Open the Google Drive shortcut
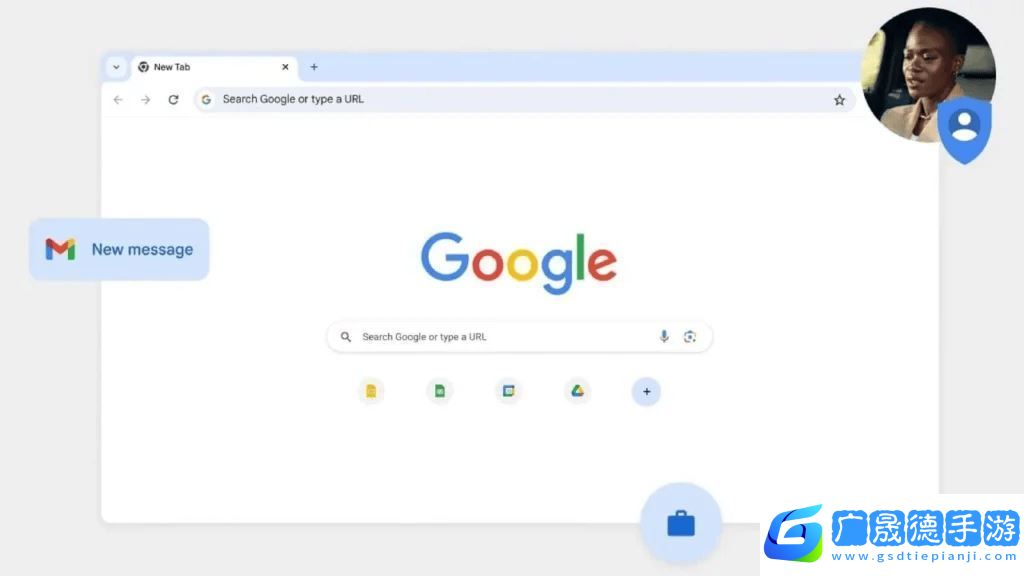Viewport: 1024px width, 576px height. click(577, 391)
